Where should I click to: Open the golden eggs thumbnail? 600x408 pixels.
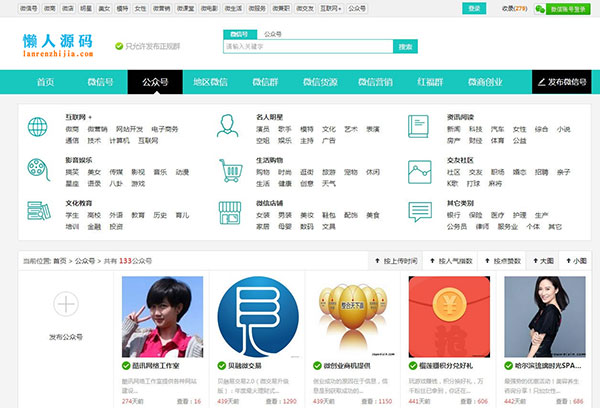(354, 317)
